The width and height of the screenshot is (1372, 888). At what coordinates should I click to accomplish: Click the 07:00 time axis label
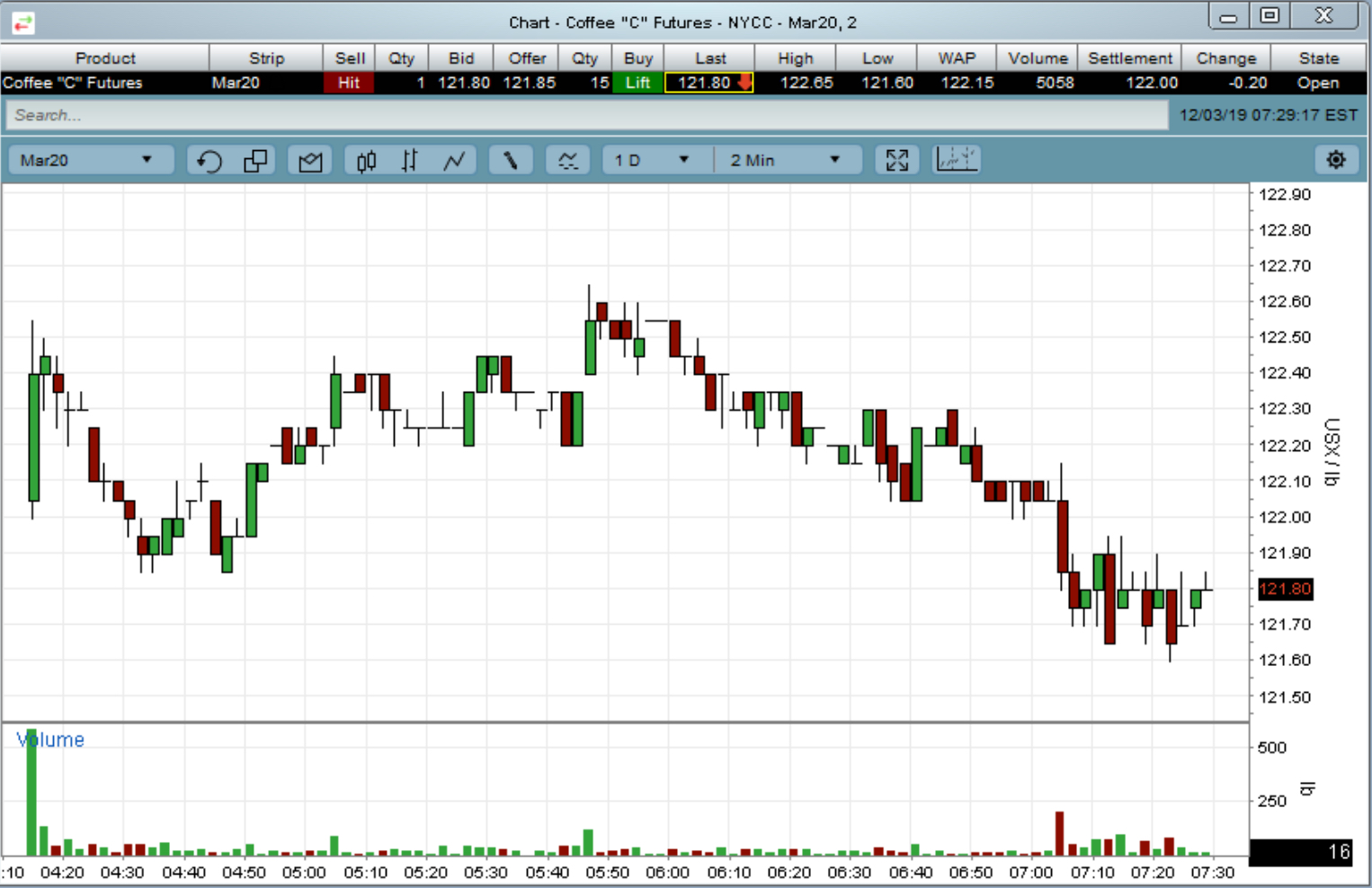point(1030,873)
